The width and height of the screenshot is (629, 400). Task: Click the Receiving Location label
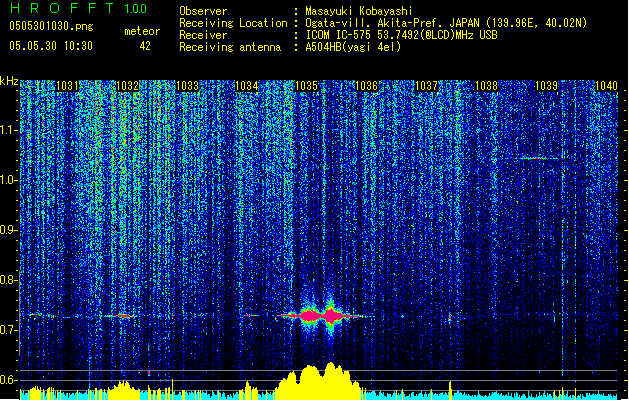coord(233,23)
